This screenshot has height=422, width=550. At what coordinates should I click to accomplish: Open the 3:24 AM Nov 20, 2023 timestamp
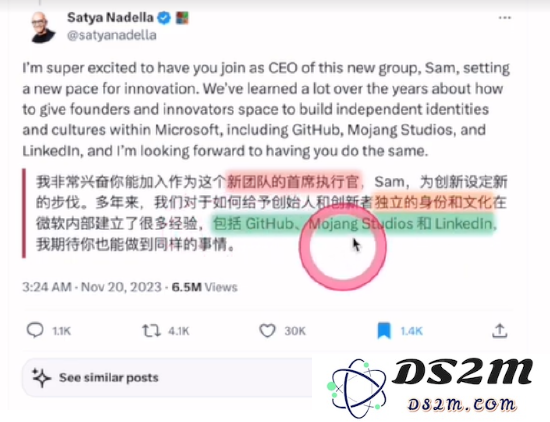tap(92, 287)
